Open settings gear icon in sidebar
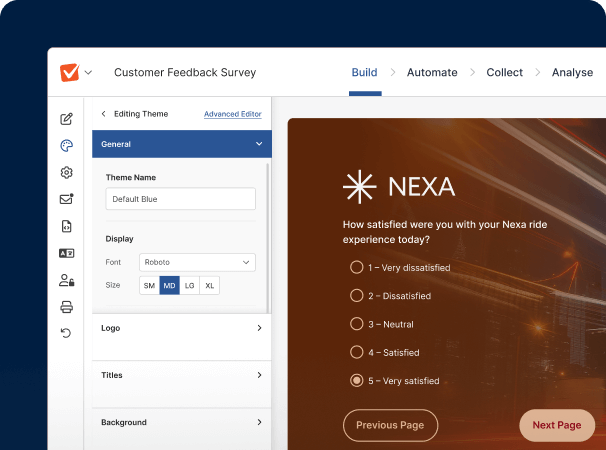 point(66,173)
